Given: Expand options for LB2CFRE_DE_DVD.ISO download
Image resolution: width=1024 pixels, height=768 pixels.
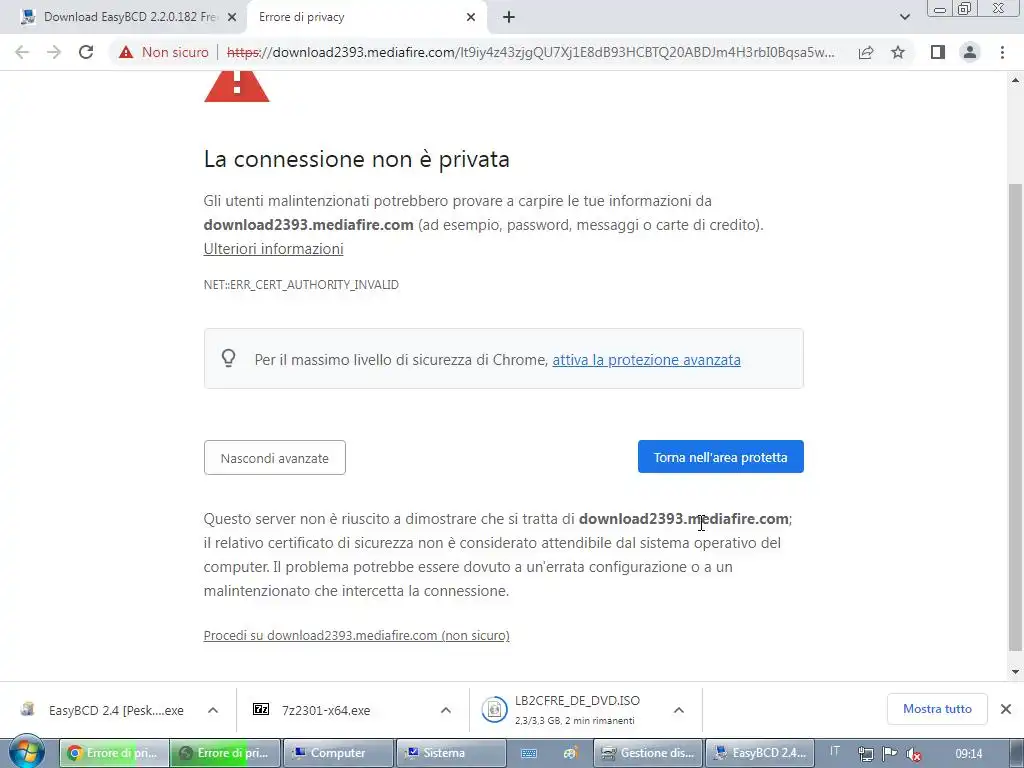Looking at the screenshot, I should coord(679,710).
